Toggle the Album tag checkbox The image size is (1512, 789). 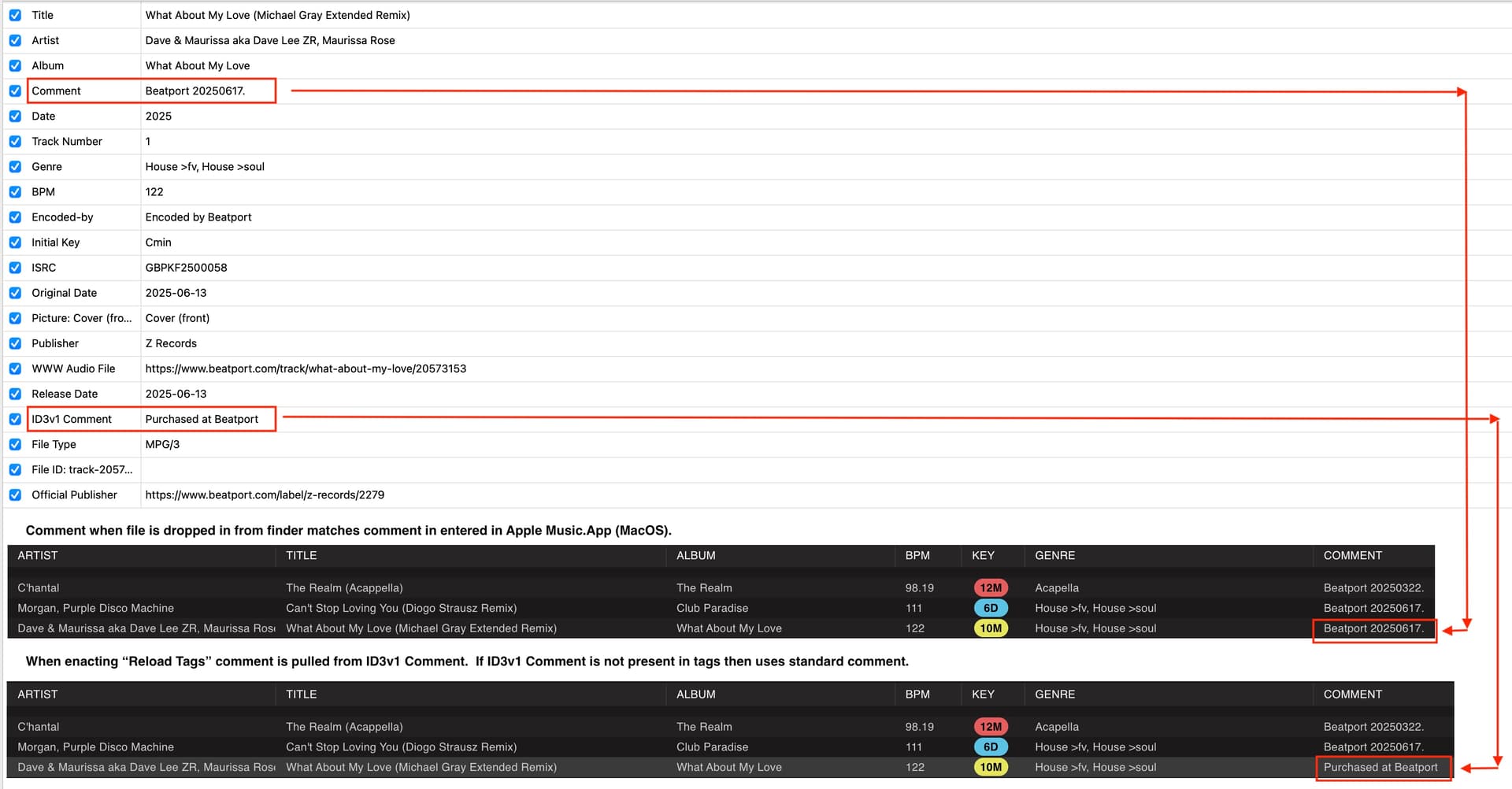click(x=15, y=65)
